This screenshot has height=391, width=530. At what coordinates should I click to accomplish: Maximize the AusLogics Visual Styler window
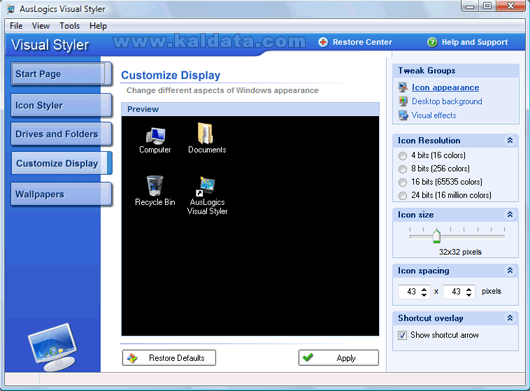(x=487, y=6)
